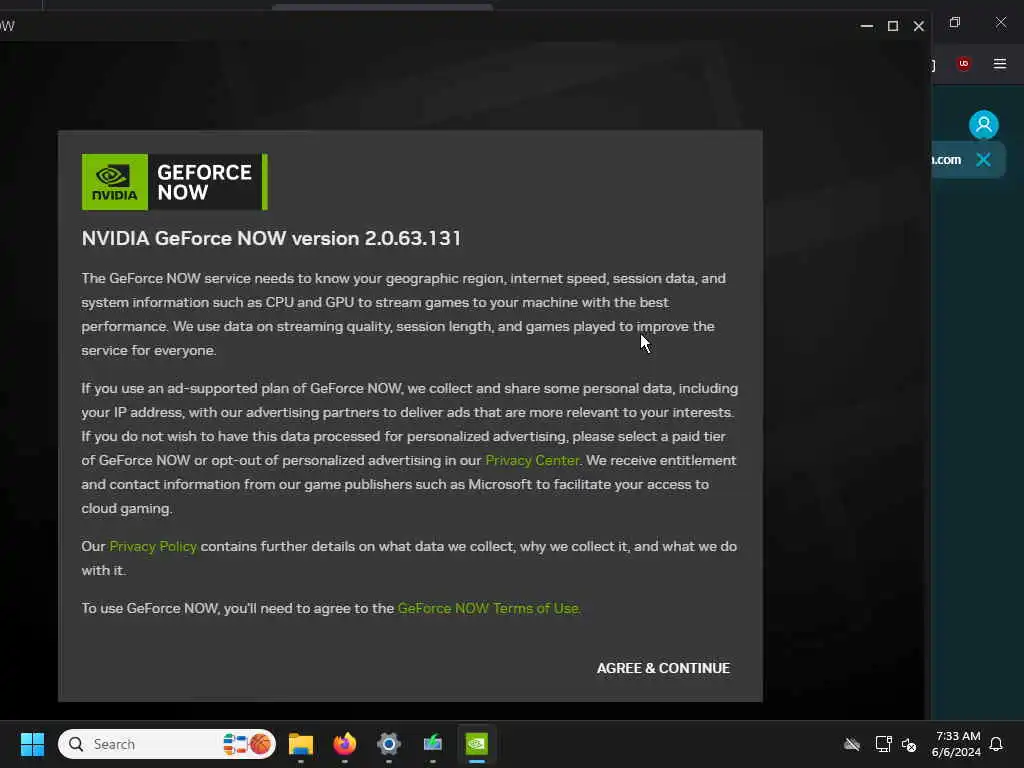Image resolution: width=1024 pixels, height=768 pixels.
Task: Click the user account avatar icon
Action: click(x=984, y=125)
